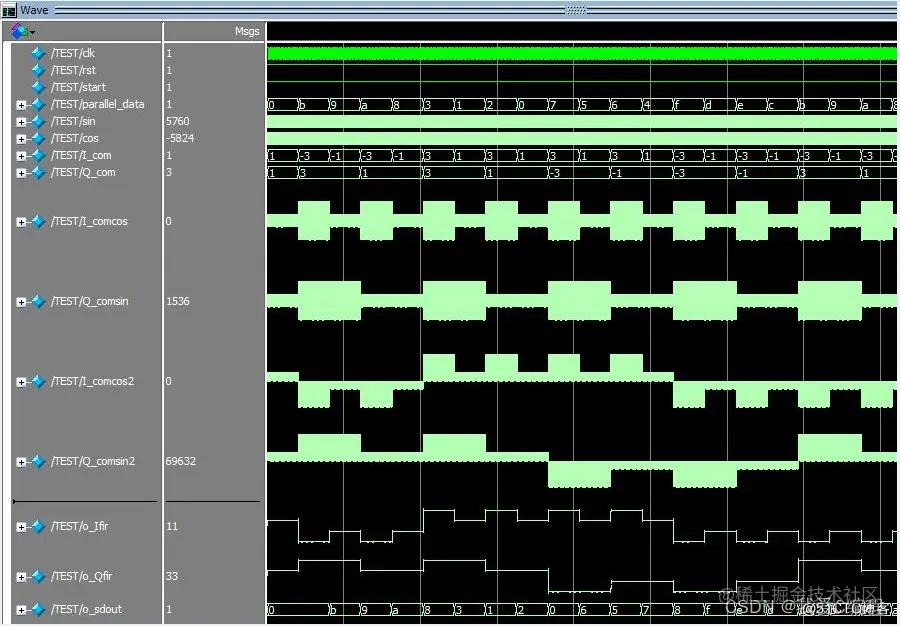
Task: Click the /TEST/o_Ifir signal icon
Action: pyautogui.click(x=38, y=526)
